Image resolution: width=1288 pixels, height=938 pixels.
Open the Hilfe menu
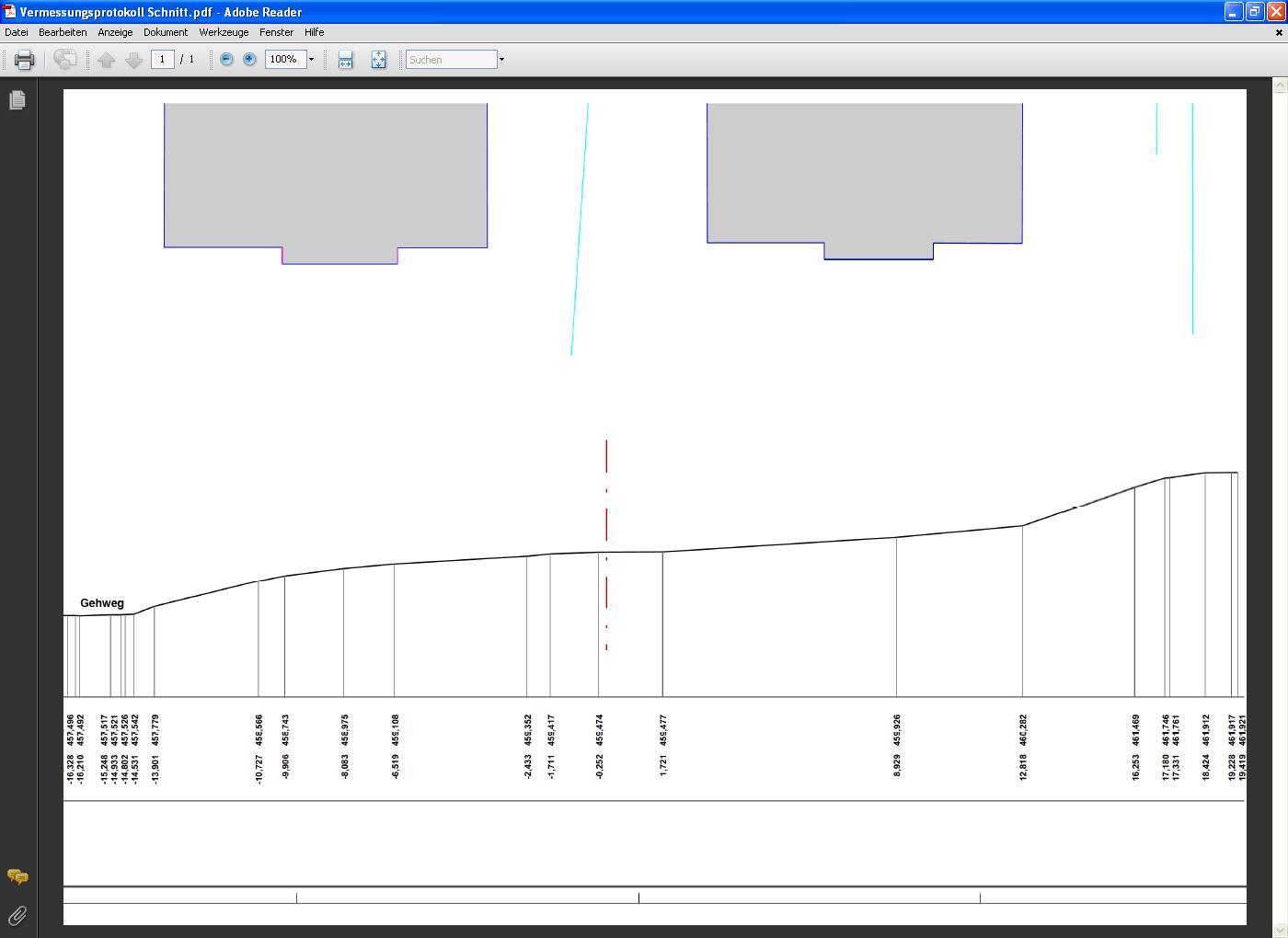[314, 32]
